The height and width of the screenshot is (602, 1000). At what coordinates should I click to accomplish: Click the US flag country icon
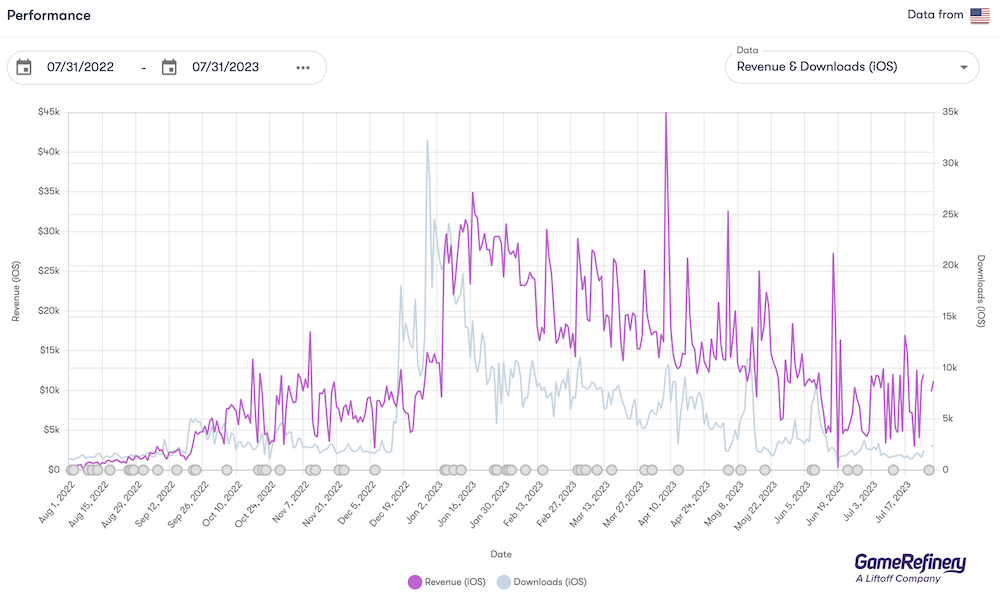980,15
